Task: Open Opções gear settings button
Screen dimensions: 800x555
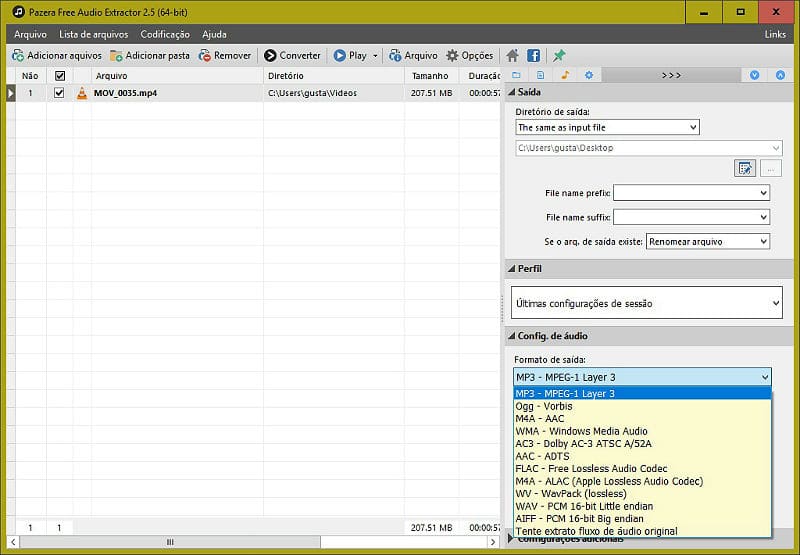Action: pos(470,56)
